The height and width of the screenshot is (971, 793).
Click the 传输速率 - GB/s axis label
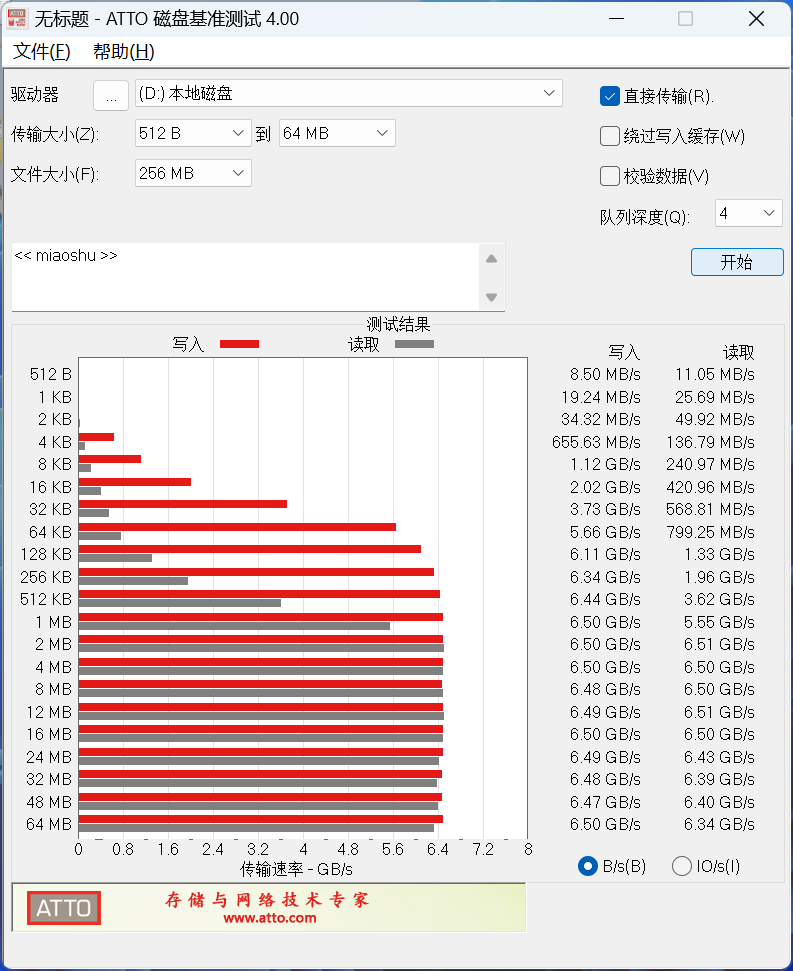click(x=297, y=869)
